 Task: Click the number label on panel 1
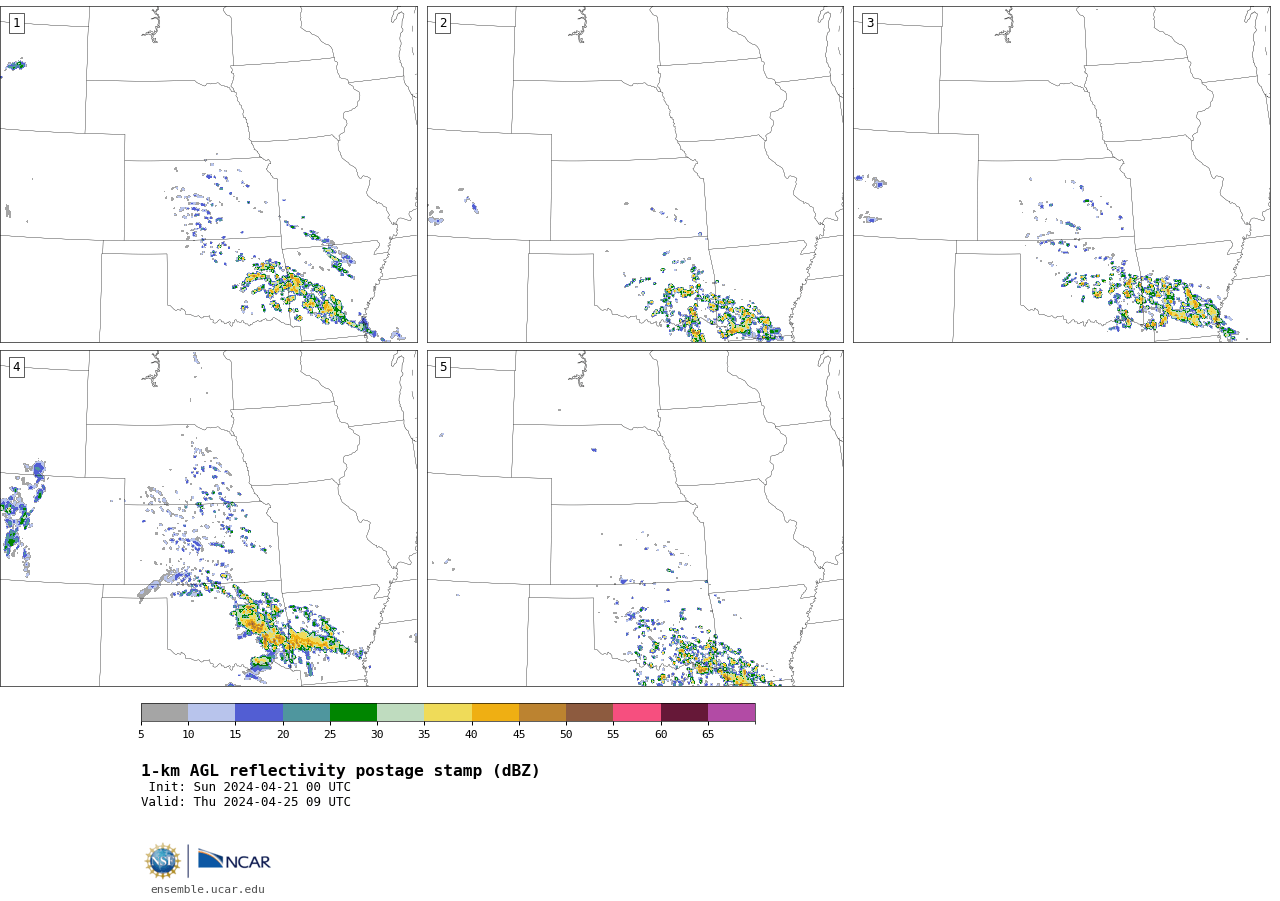click(x=16, y=23)
